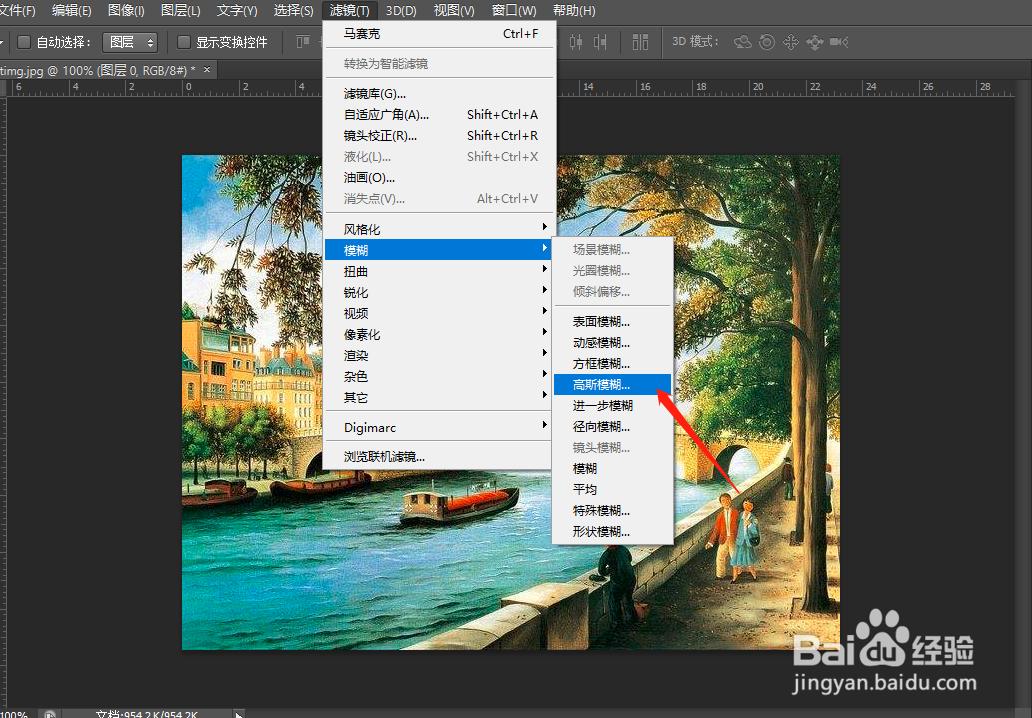Enable the 自动选择 checkbox
1032x718 pixels.
24,42
